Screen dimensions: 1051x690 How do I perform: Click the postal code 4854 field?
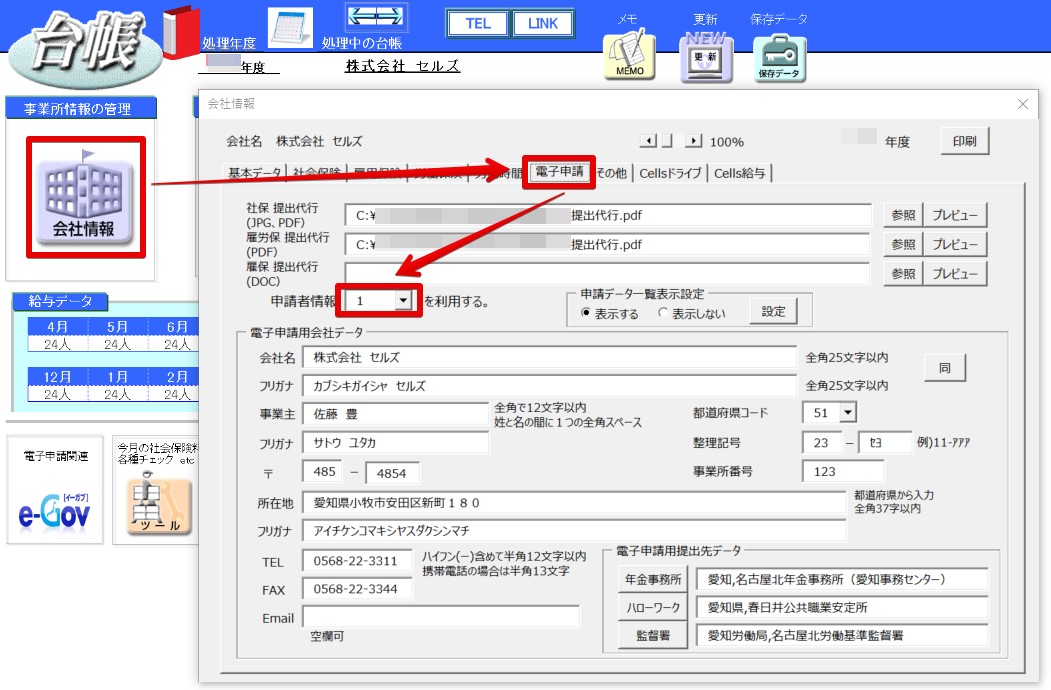pyautogui.click(x=393, y=473)
